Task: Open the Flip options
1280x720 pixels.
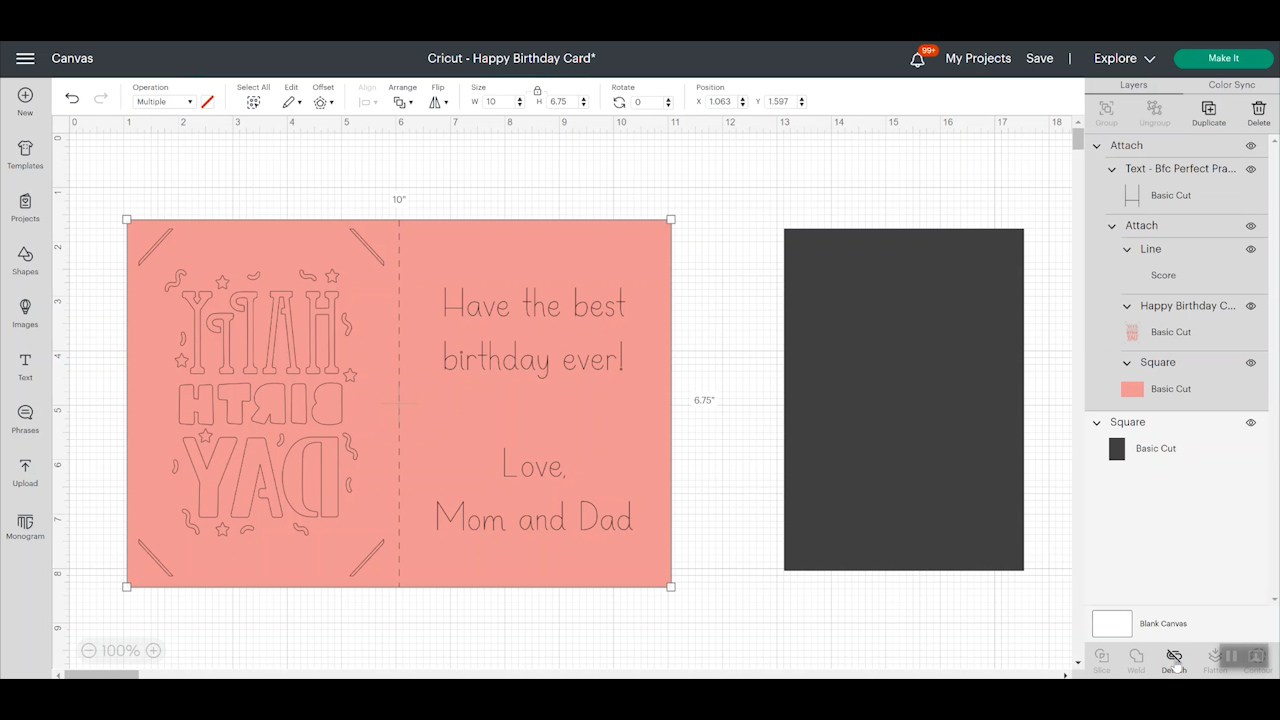Action: [x=439, y=102]
